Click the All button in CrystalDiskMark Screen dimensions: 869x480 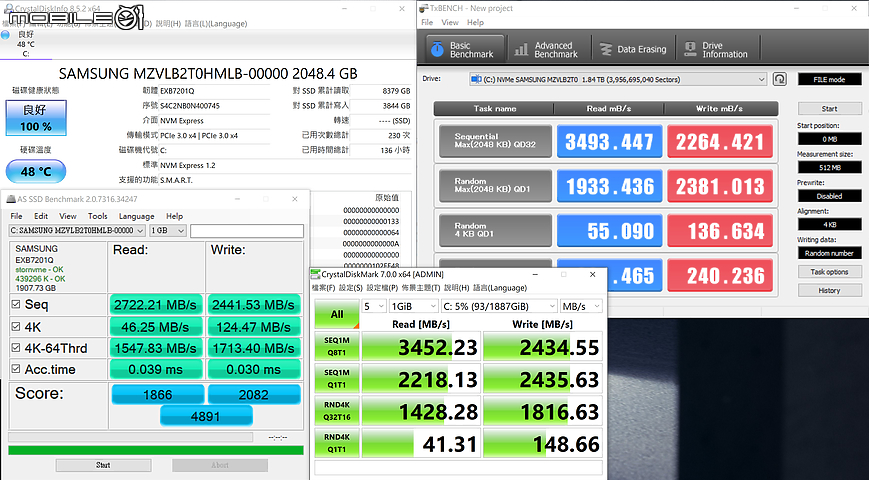(x=337, y=314)
